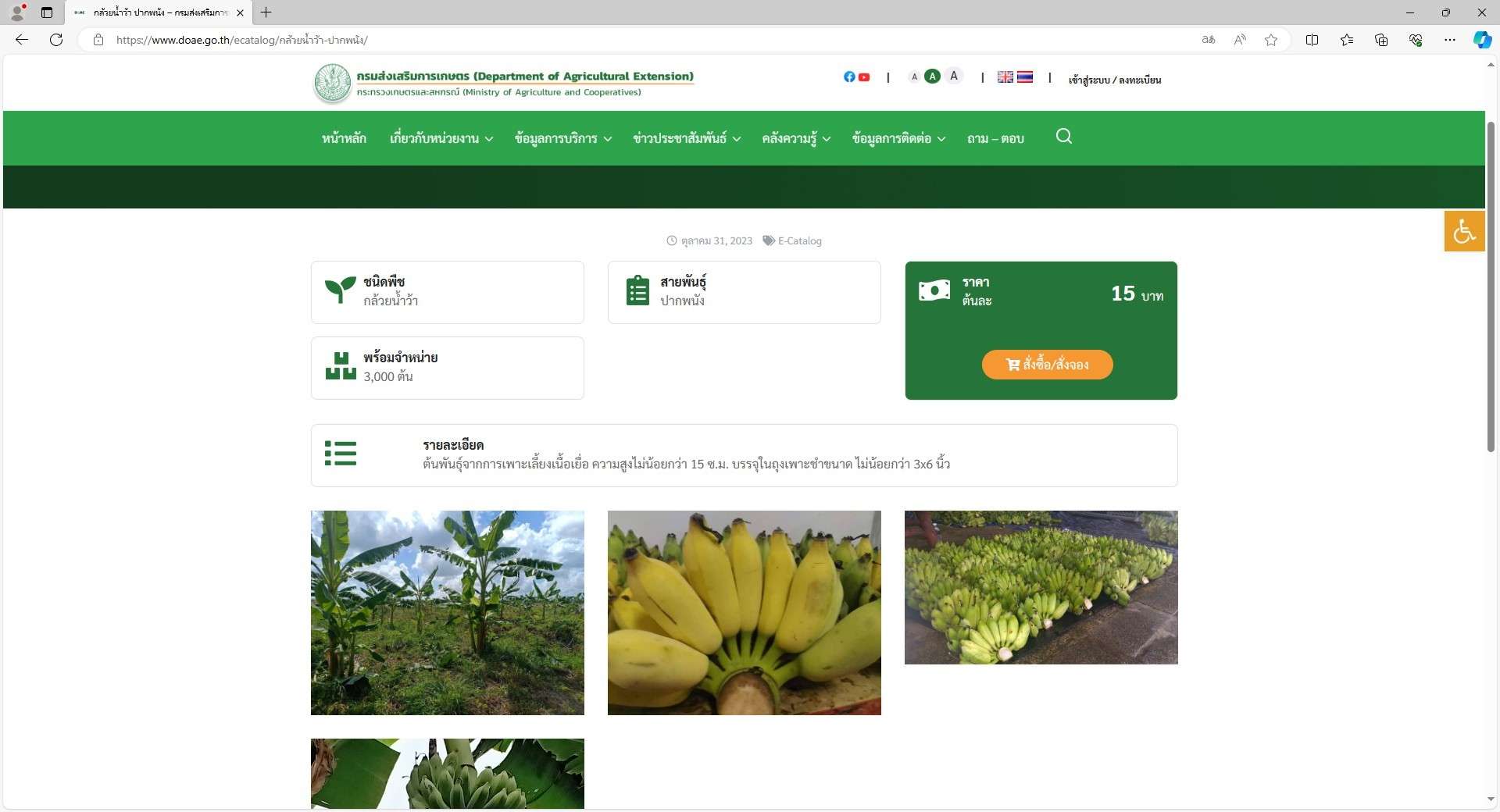The width and height of the screenshot is (1500, 812).
Task: Select the smallest font size A
Action: click(x=914, y=77)
